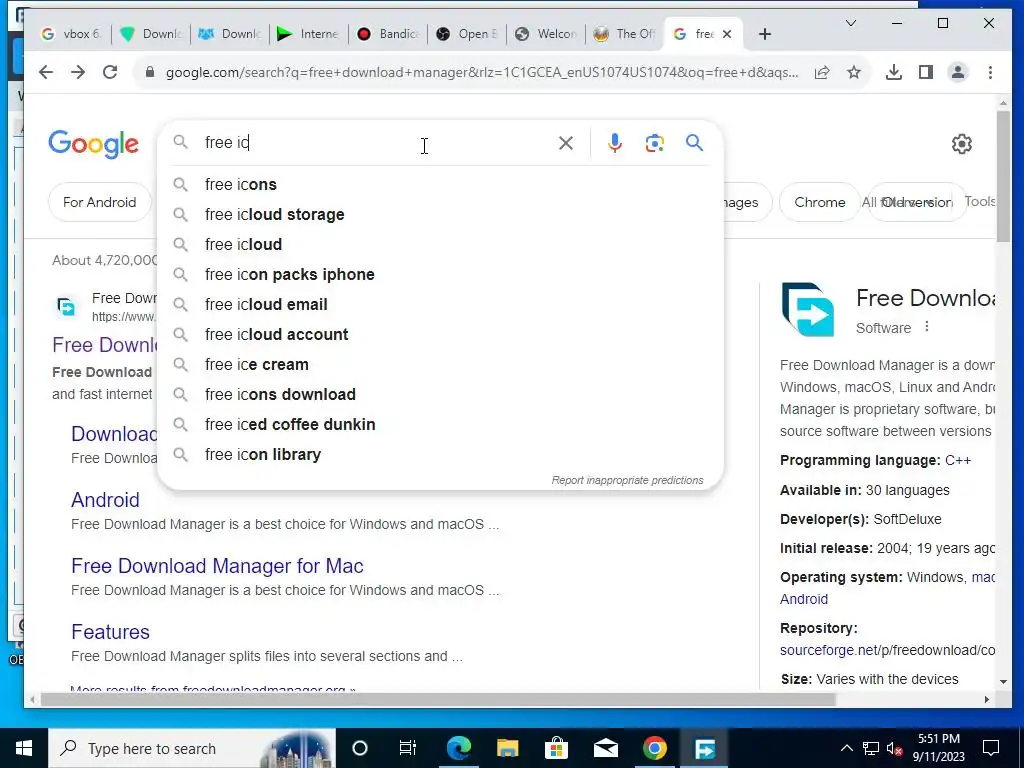
Task: Click the page vertical scrollbar thumb
Action: pyautogui.click(x=1003, y=176)
